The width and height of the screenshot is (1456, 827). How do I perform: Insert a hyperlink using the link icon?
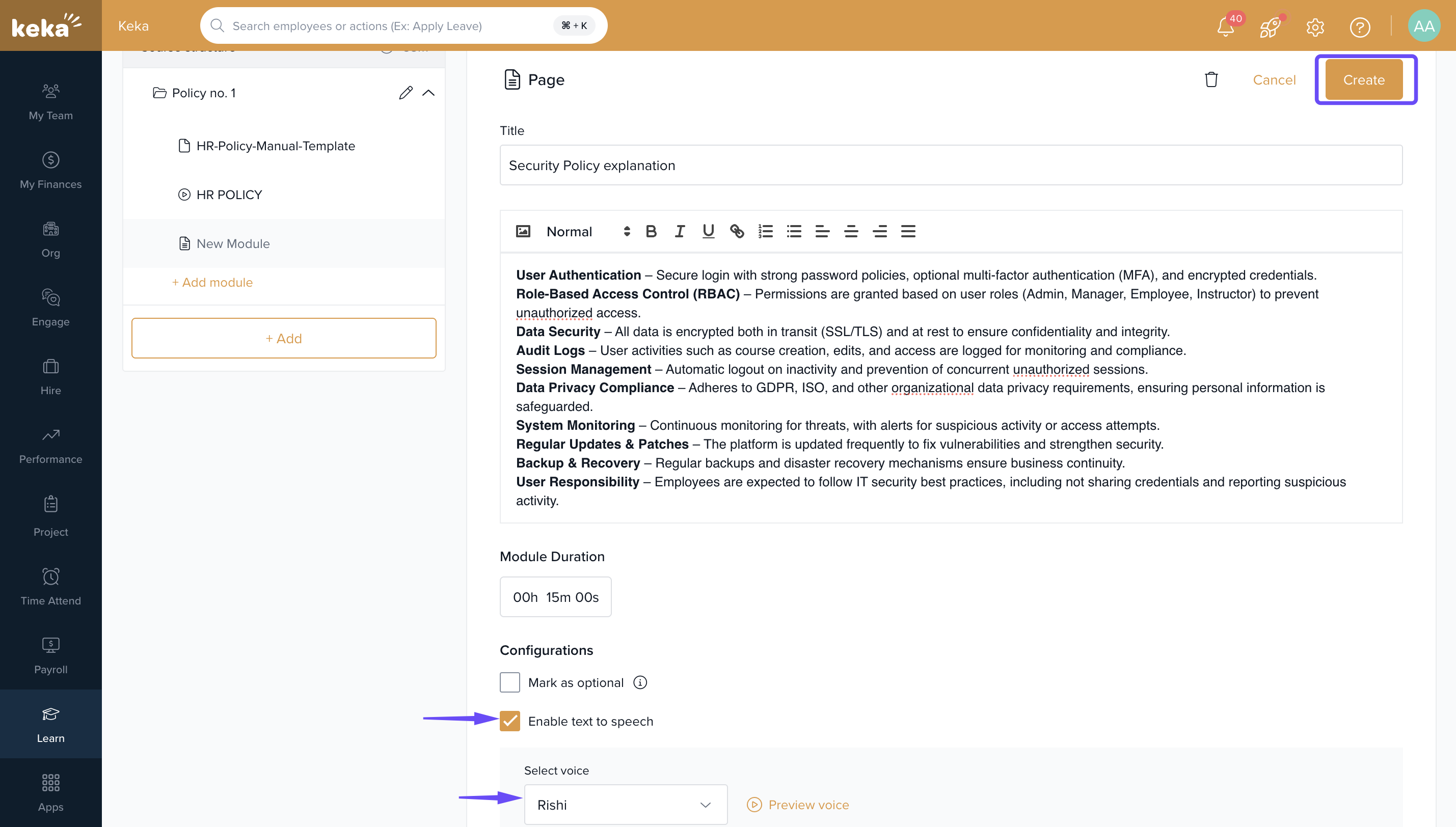pyautogui.click(x=737, y=231)
